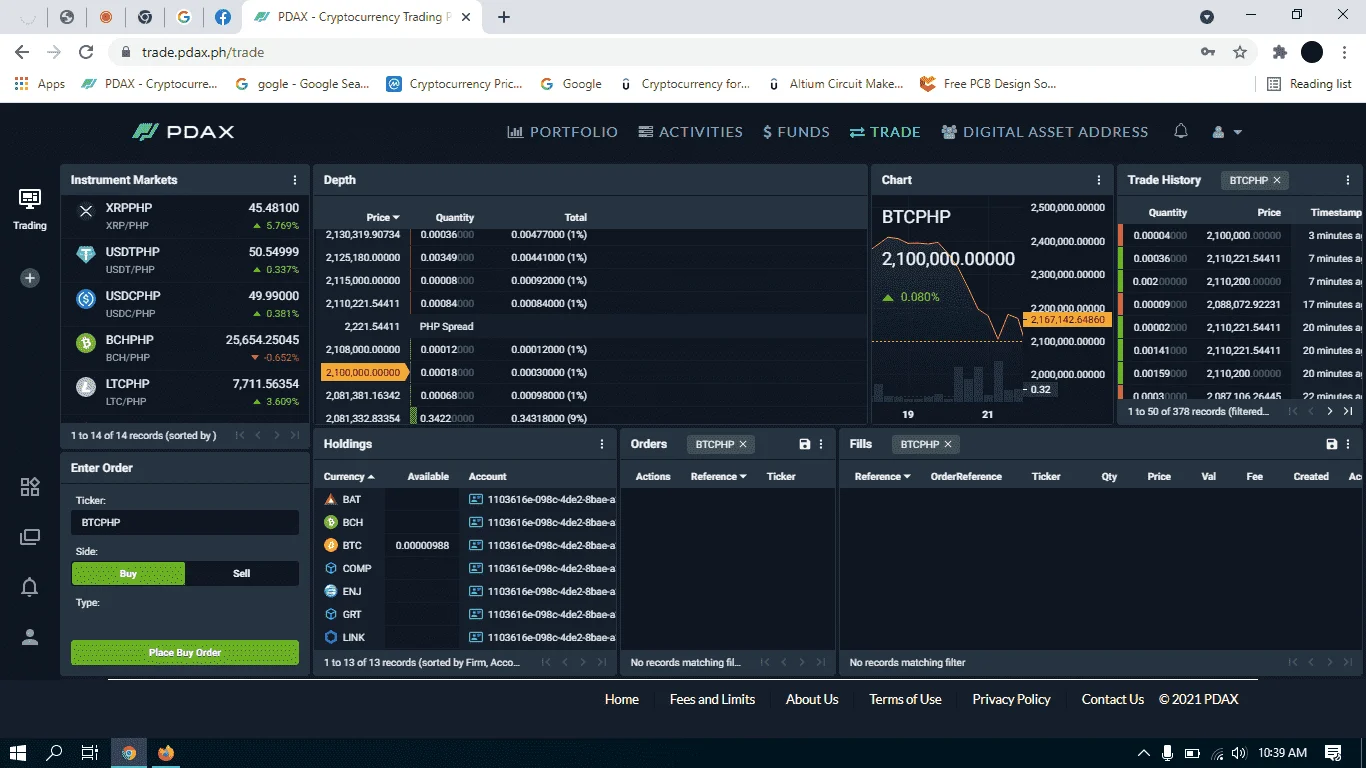Open Chrome tab search dropdown

1207,16
